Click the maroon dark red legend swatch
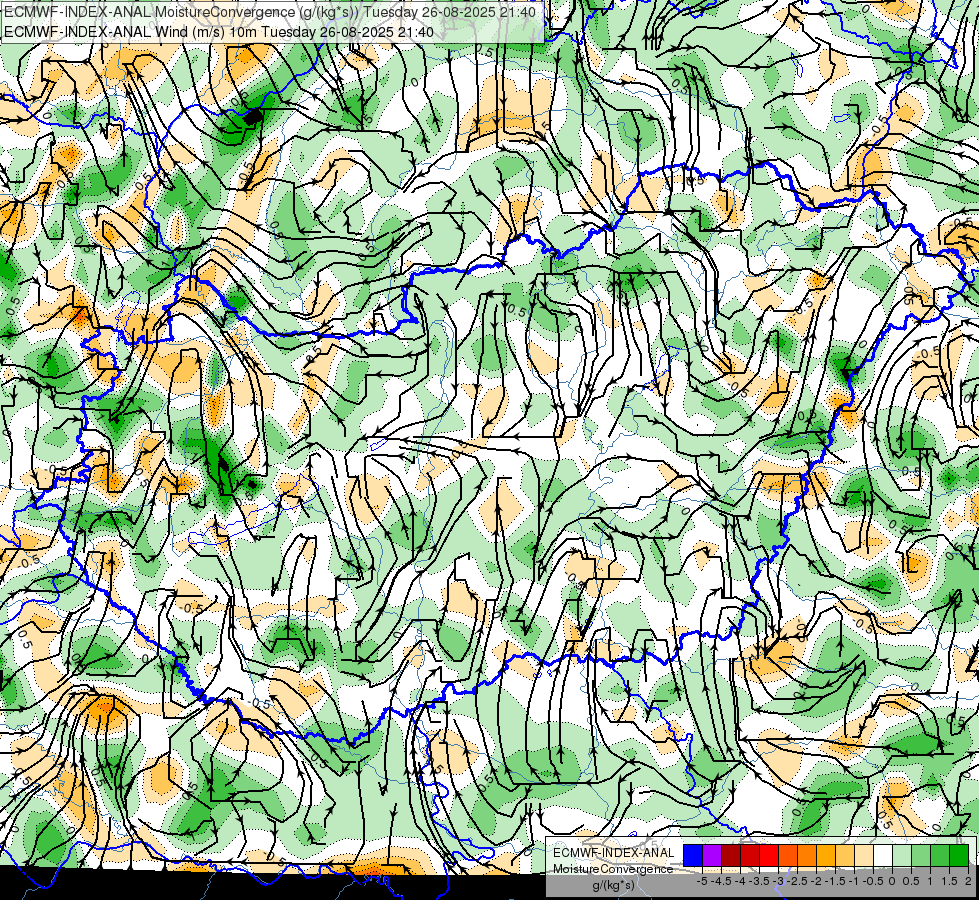979x900 pixels. pyautogui.click(x=731, y=856)
